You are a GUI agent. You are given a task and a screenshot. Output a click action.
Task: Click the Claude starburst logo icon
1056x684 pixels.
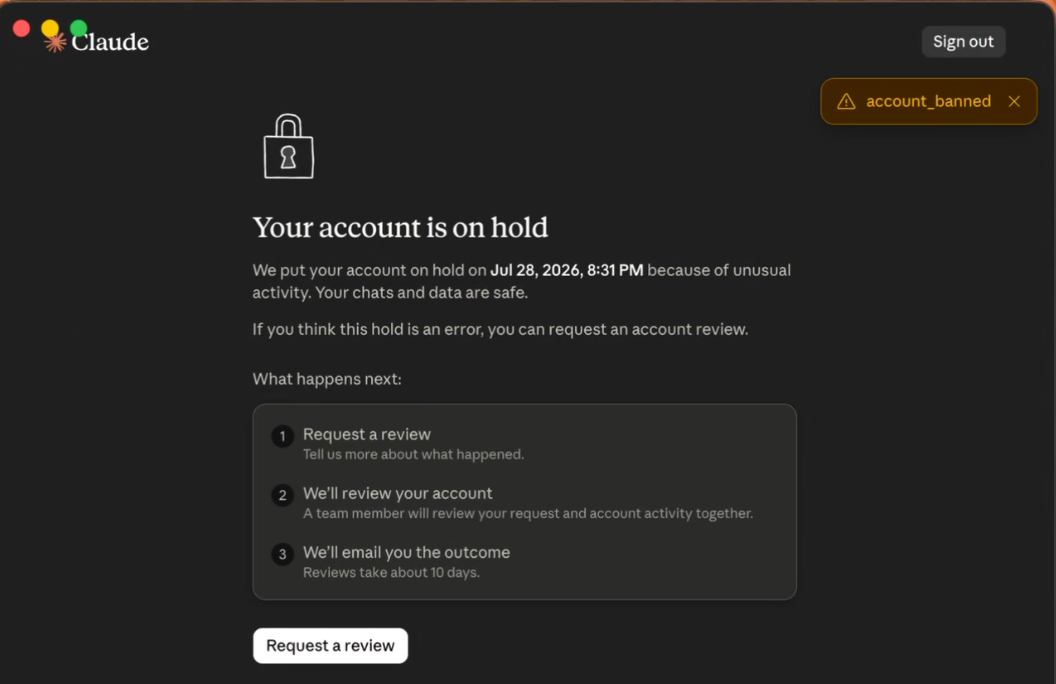(55, 42)
